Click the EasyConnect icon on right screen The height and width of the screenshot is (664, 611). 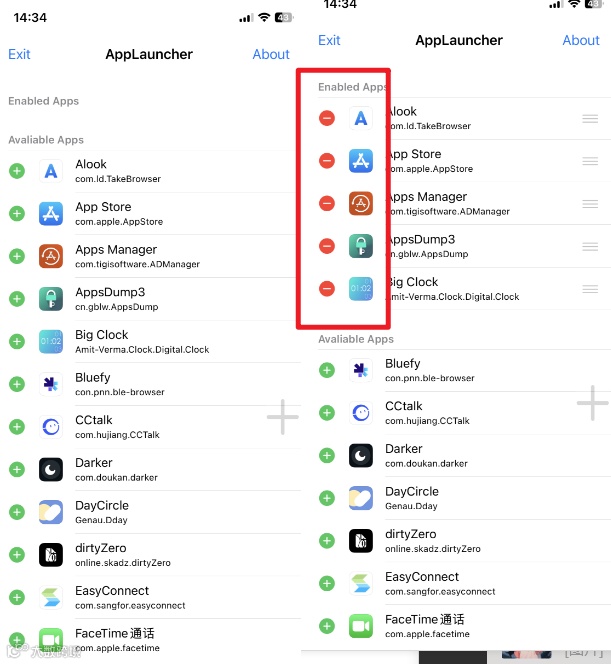click(x=361, y=584)
